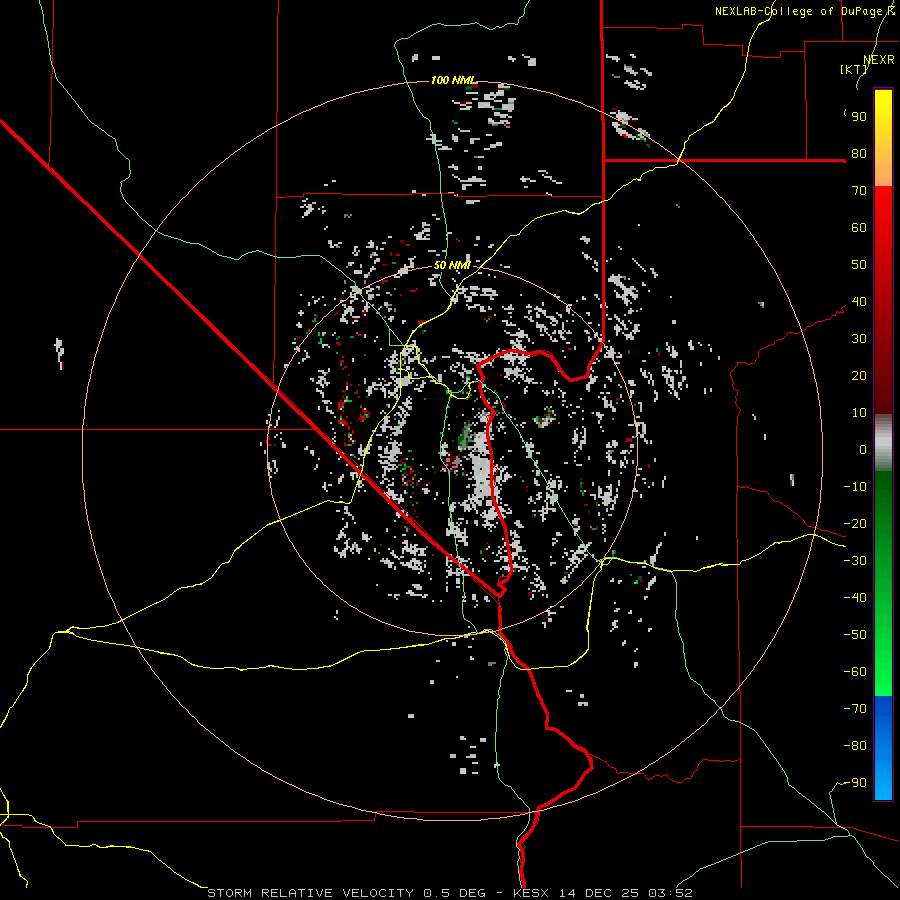Click the '70' scale label
Image resolution: width=900 pixels, height=900 pixels.
(859, 191)
